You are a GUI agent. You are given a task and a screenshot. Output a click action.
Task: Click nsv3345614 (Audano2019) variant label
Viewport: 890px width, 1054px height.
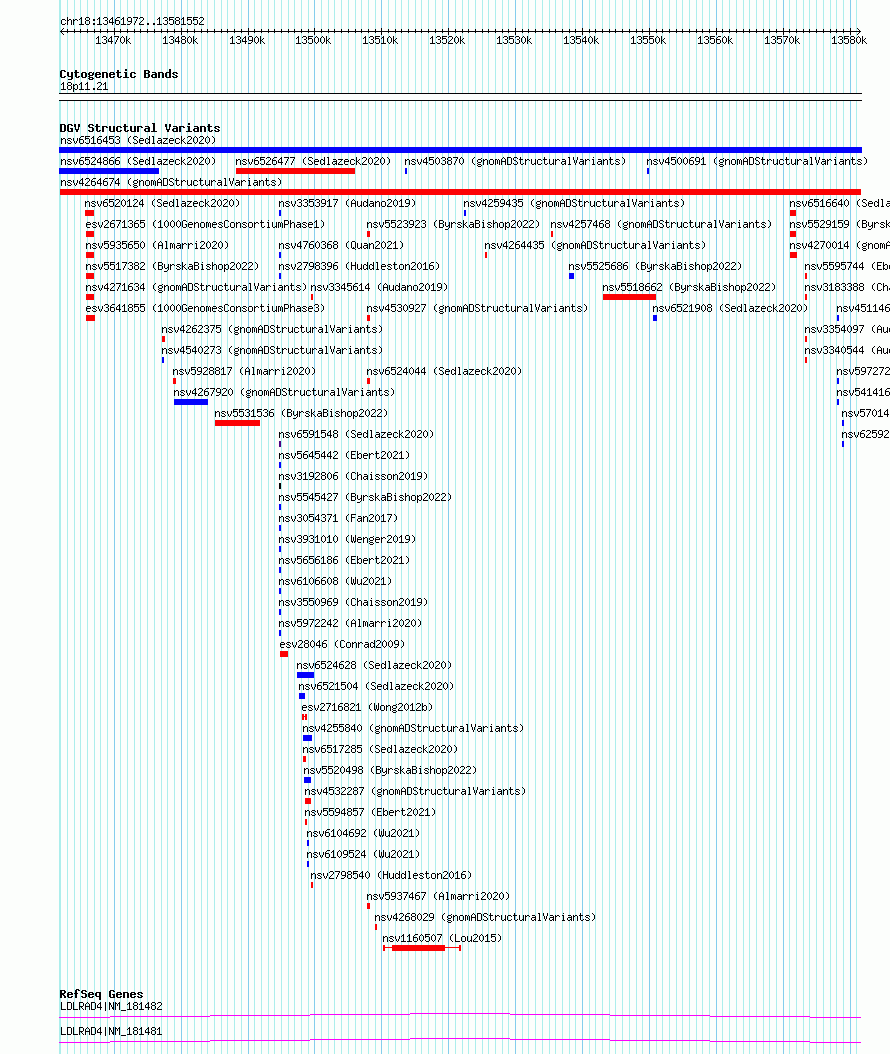[x=379, y=287]
